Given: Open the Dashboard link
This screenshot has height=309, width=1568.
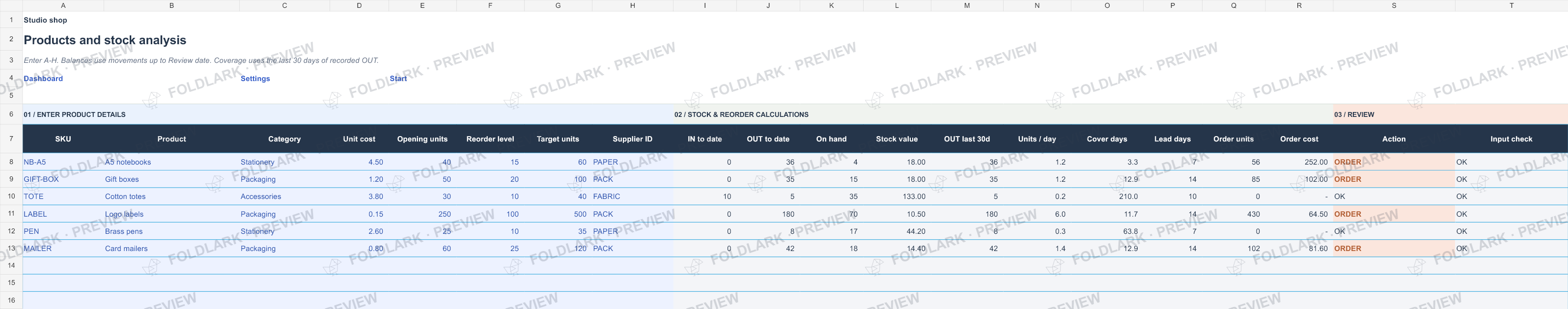Looking at the screenshot, I should pyautogui.click(x=43, y=79).
